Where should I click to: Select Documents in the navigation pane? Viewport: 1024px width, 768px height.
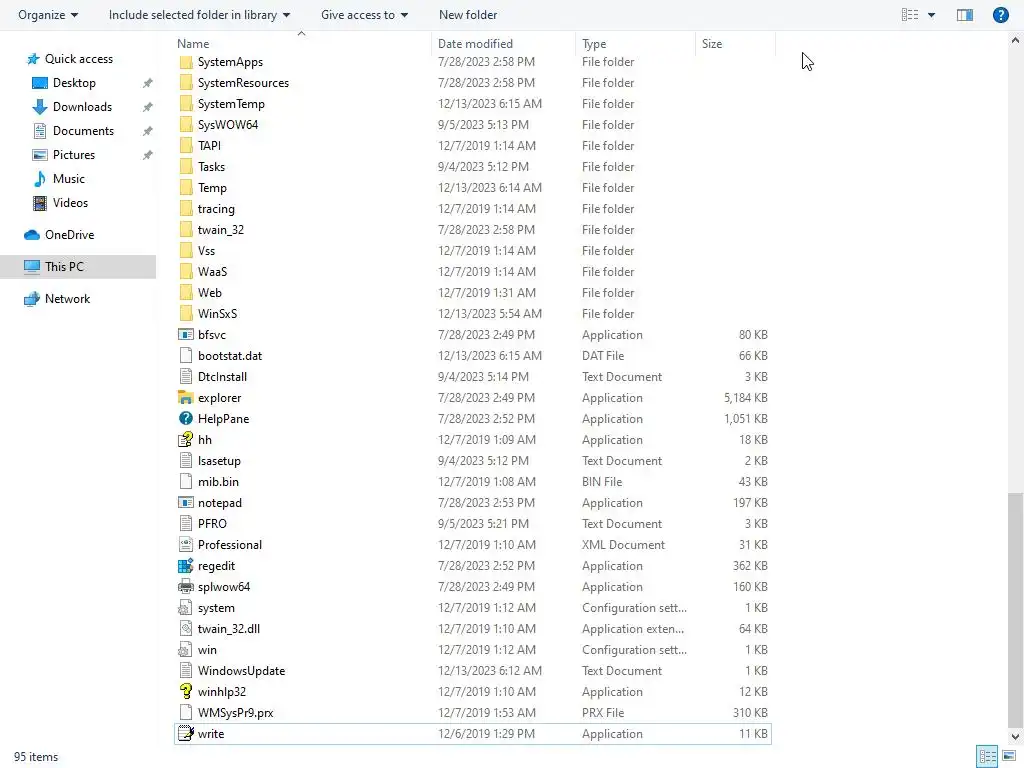coord(83,131)
